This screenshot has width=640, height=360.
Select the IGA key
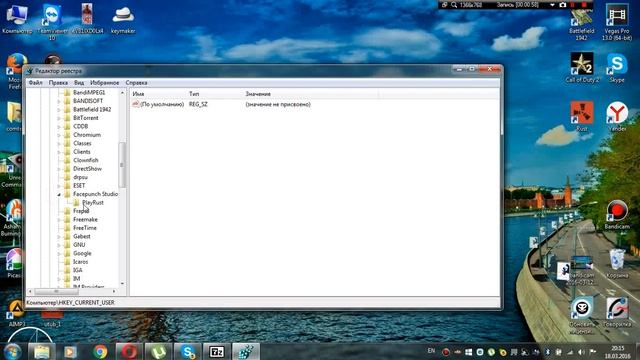[x=78, y=270]
